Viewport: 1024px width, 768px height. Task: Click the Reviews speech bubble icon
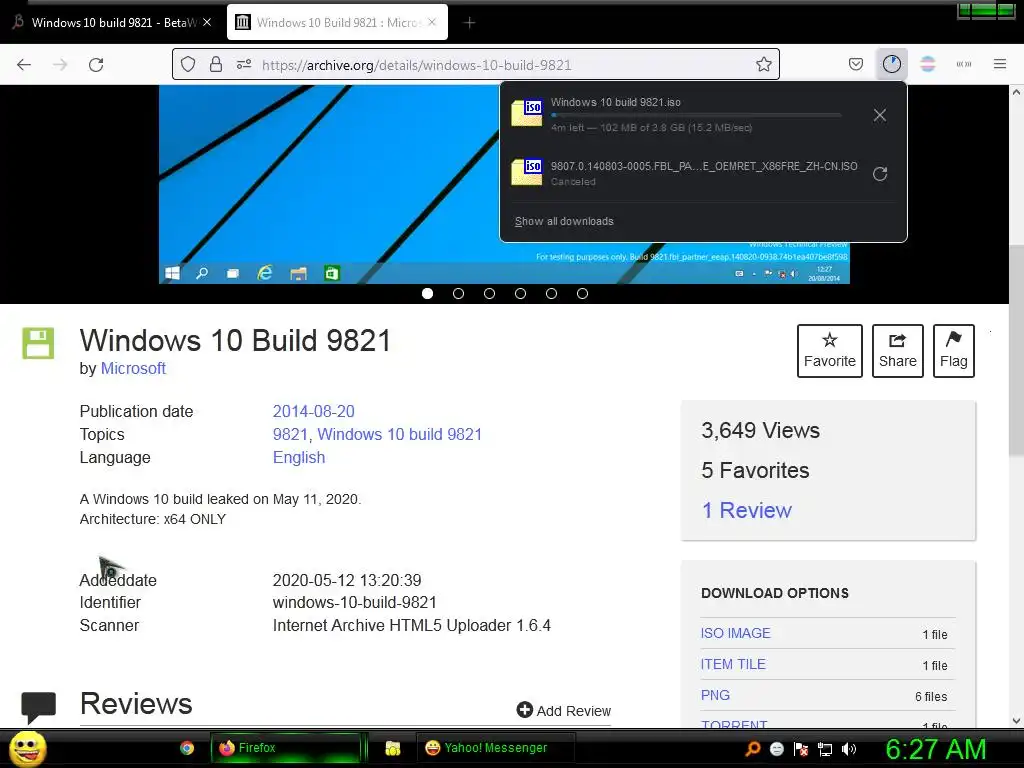point(39,707)
